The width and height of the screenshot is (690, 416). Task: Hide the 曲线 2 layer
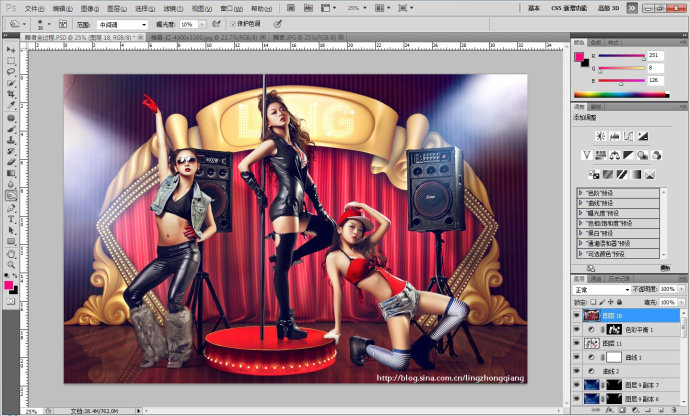[576, 371]
